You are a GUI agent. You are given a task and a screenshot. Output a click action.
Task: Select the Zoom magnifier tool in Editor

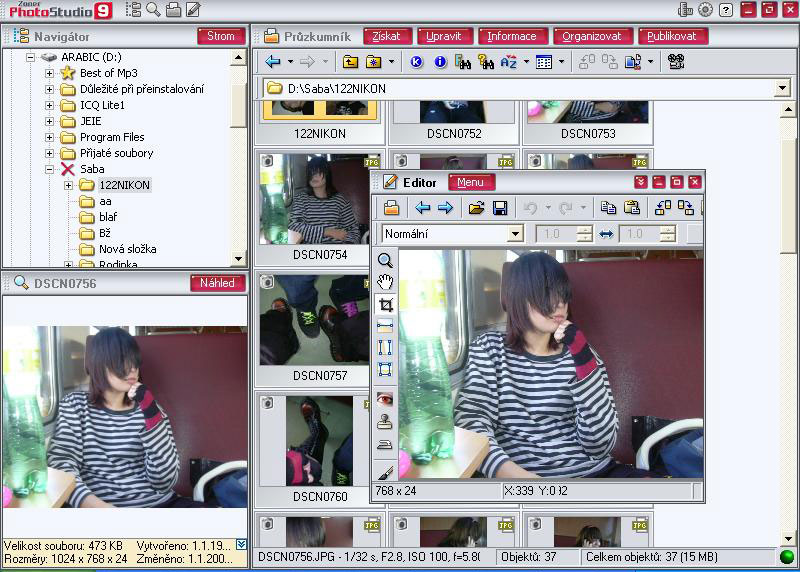click(x=385, y=261)
